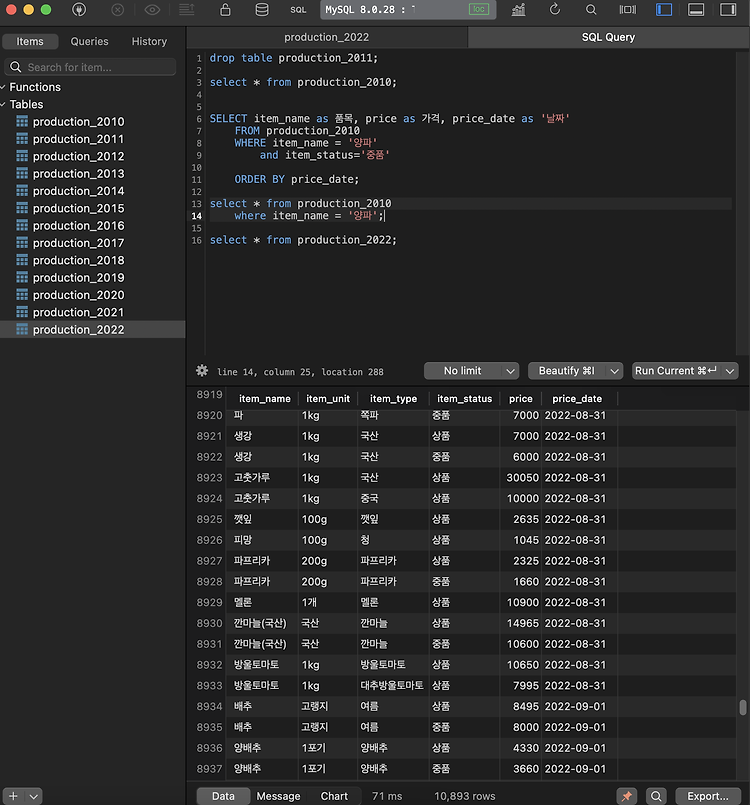The height and width of the screenshot is (805, 750).
Task: Click the split panes icon in toolbar
Action: 627,9
